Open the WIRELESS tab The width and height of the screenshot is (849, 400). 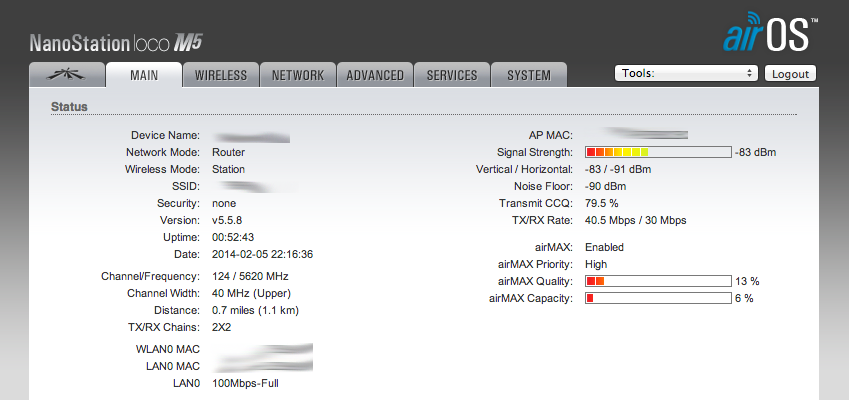click(221, 75)
